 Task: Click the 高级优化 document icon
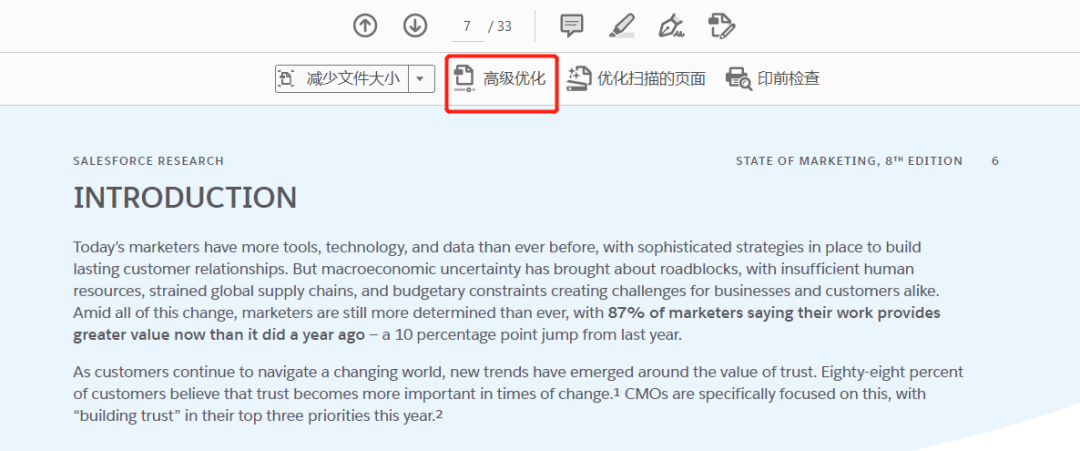[463, 78]
